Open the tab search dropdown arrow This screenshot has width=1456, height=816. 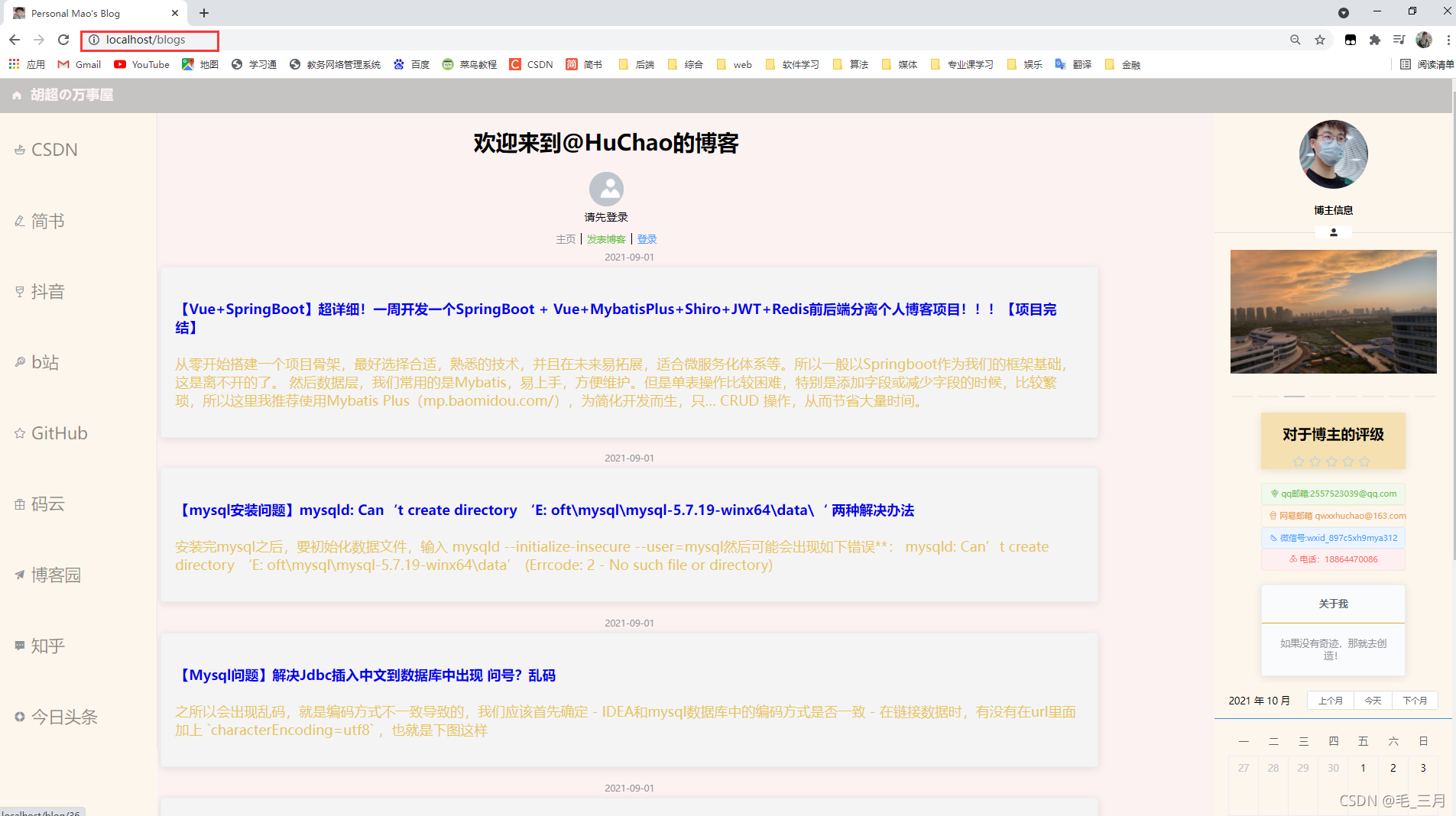[x=1343, y=13]
